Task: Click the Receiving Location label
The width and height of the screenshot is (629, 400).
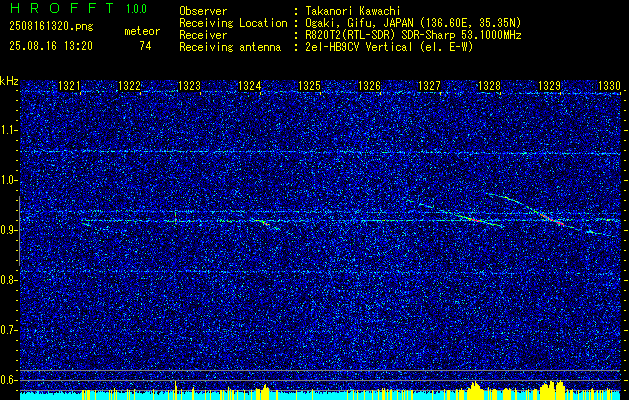Action: [233, 23]
